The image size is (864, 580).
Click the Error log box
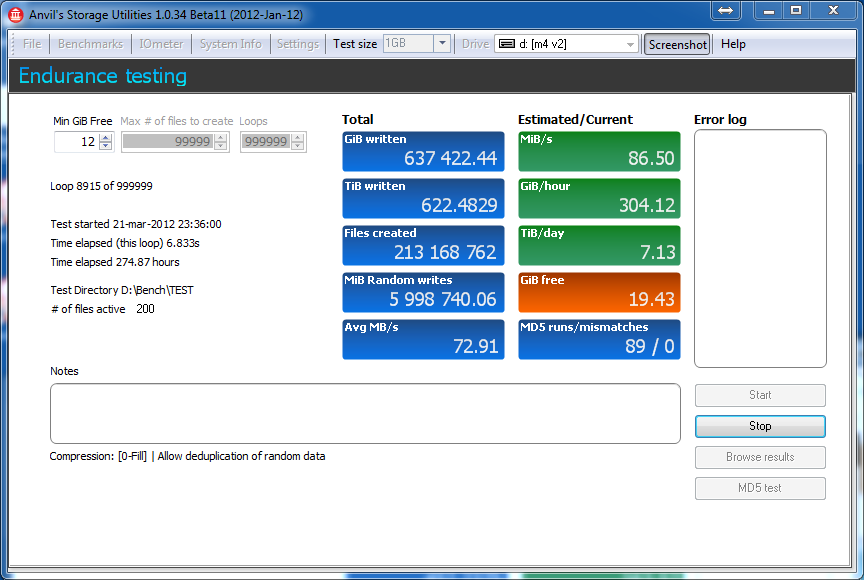coord(760,248)
